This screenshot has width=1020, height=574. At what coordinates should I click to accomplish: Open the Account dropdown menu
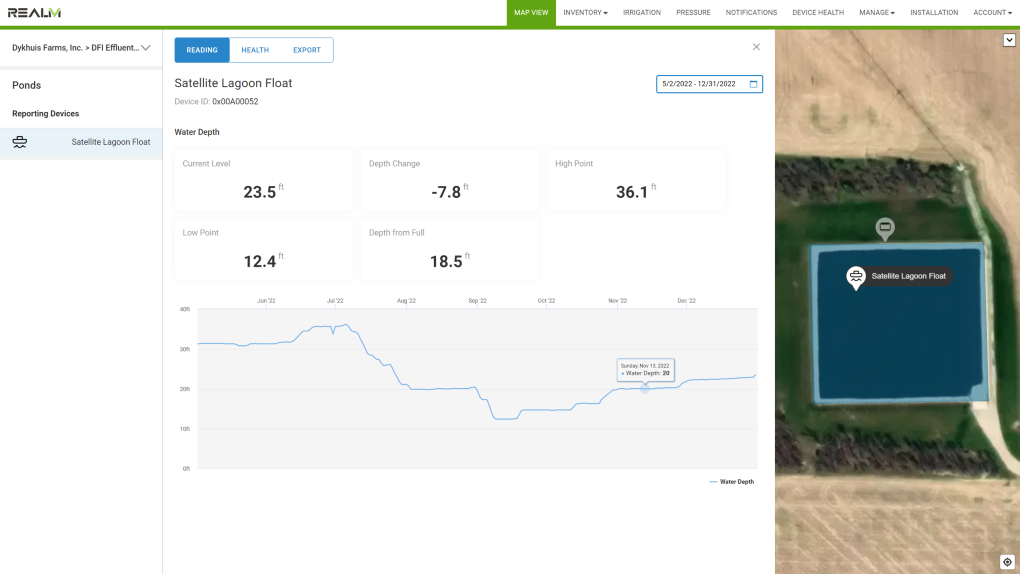[992, 13]
